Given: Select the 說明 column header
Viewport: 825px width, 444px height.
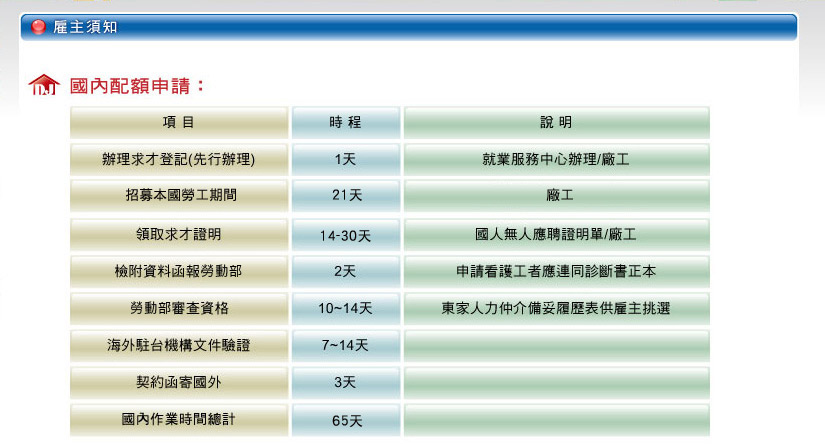Looking at the screenshot, I should click(556, 122).
